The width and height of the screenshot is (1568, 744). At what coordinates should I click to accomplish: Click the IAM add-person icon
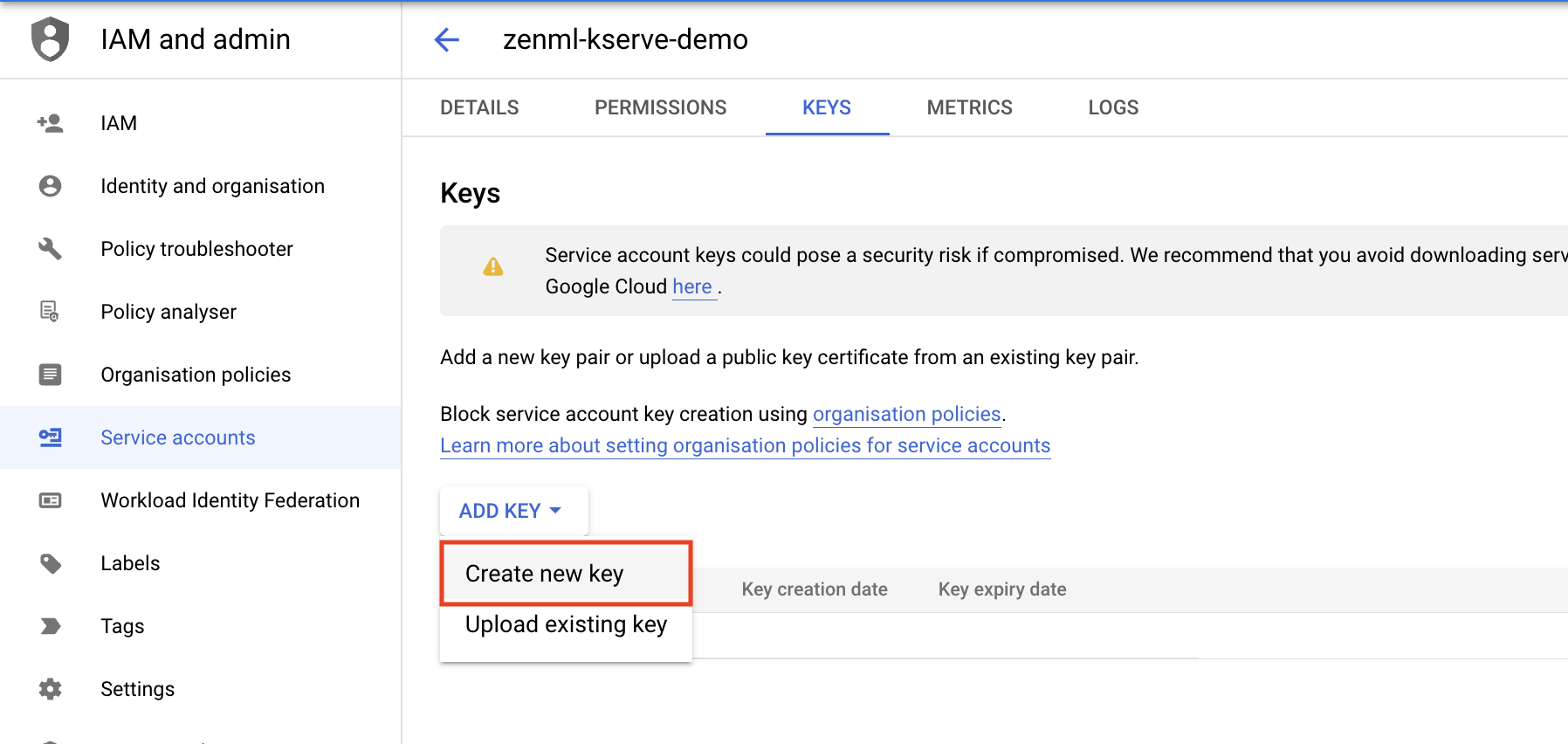pyautogui.click(x=50, y=123)
